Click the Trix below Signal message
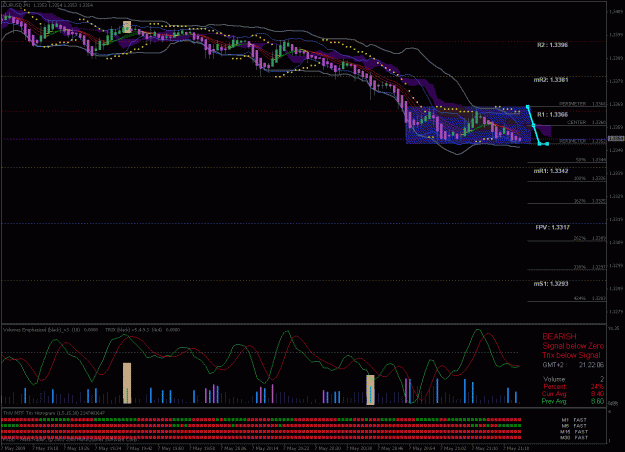 point(571,355)
